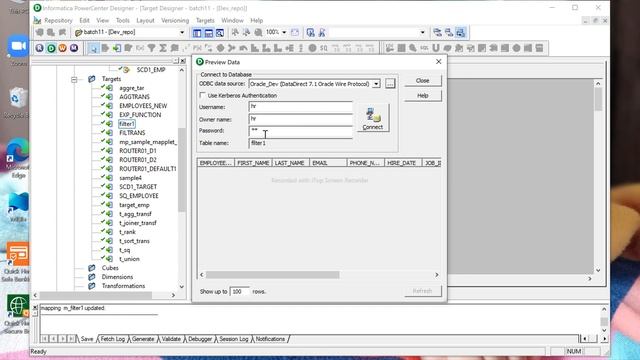Select the t_union target in tree
The height and width of the screenshot is (360, 640).
coord(129,259)
